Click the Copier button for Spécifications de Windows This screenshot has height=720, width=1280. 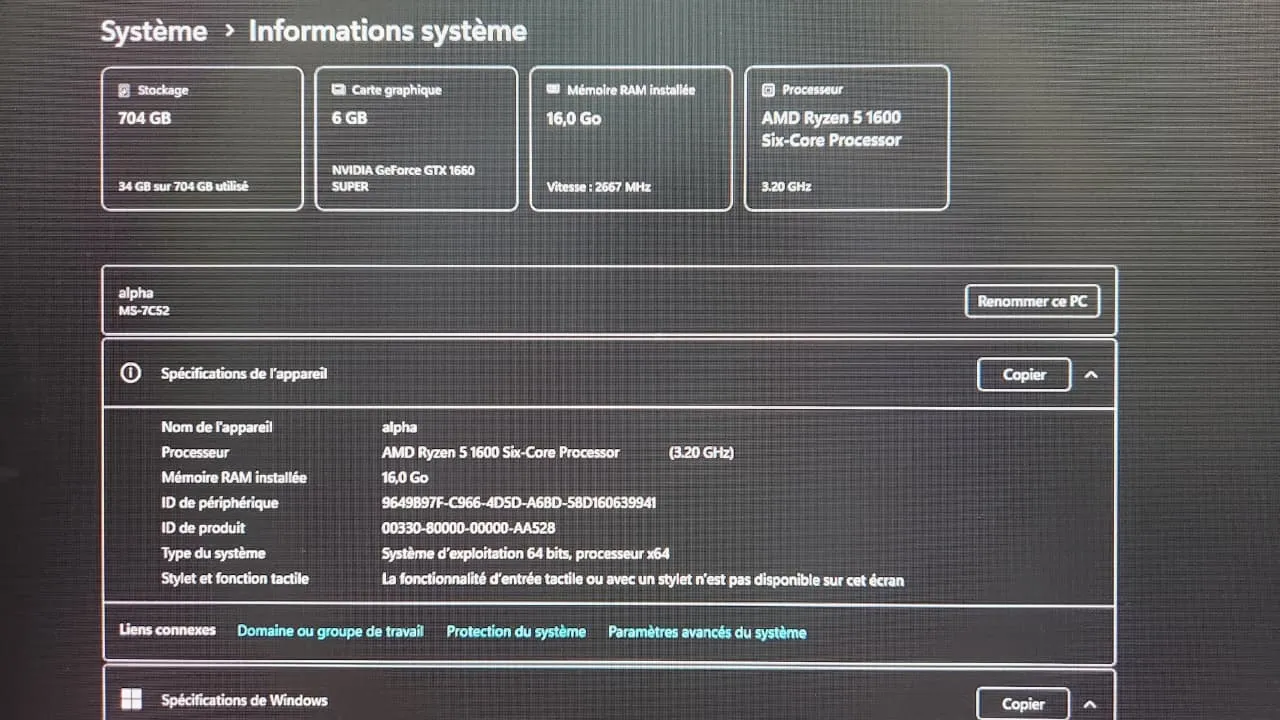click(1023, 703)
